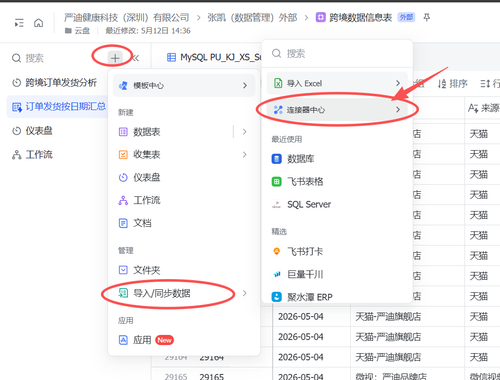The width and height of the screenshot is (500, 380).
Task: Toggle the sidebar navigation icon in header
Action: tap(19, 23)
